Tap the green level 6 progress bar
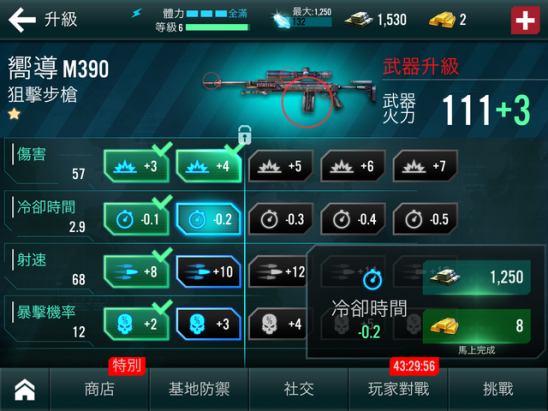Viewport: 548px width, 411px height. point(217,27)
